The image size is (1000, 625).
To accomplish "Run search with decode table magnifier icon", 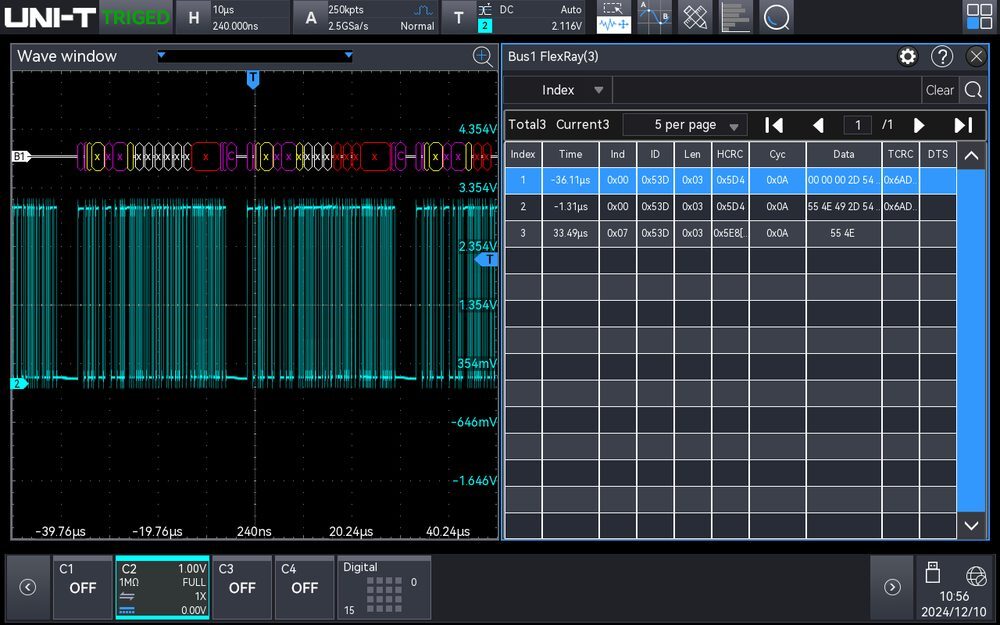I will coord(973,90).
